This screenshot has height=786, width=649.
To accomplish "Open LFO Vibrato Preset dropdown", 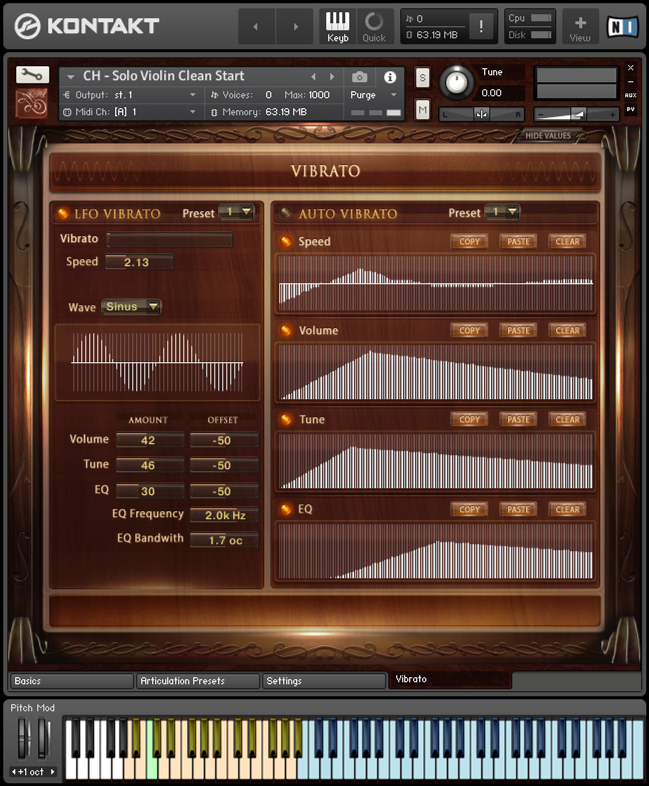I will [x=237, y=213].
